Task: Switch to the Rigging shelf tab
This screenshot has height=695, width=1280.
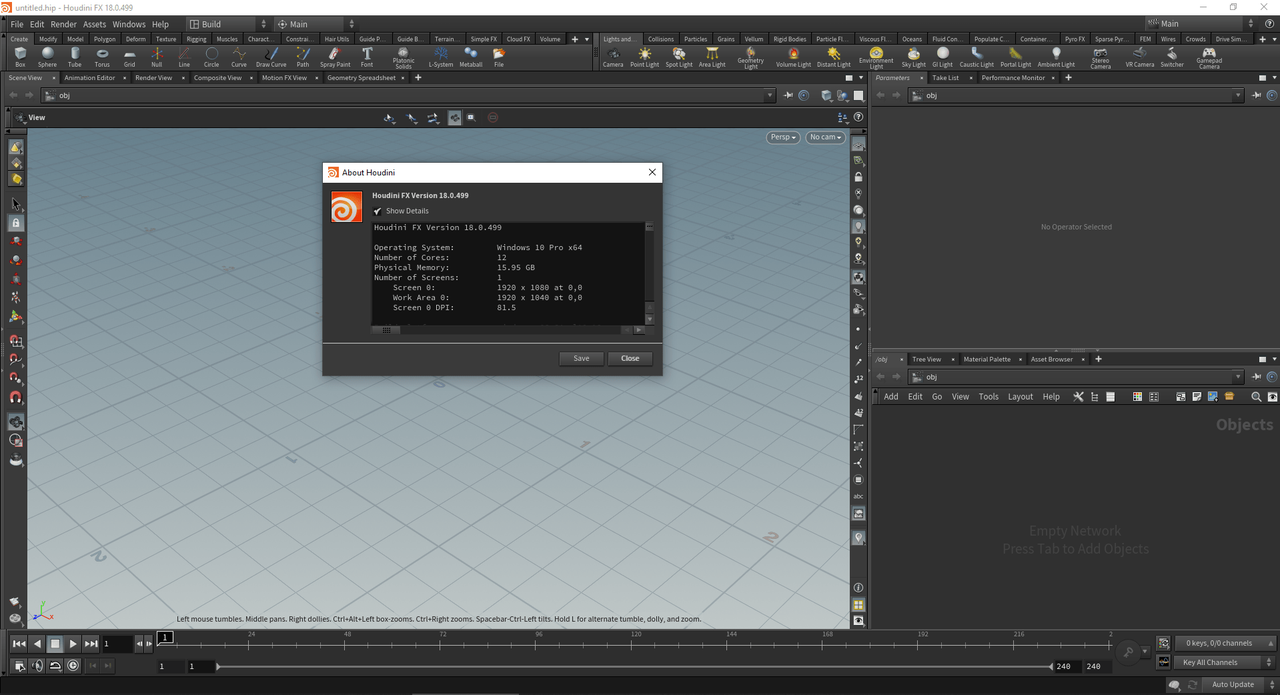Action: pyautogui.click(x=196, y=39)
